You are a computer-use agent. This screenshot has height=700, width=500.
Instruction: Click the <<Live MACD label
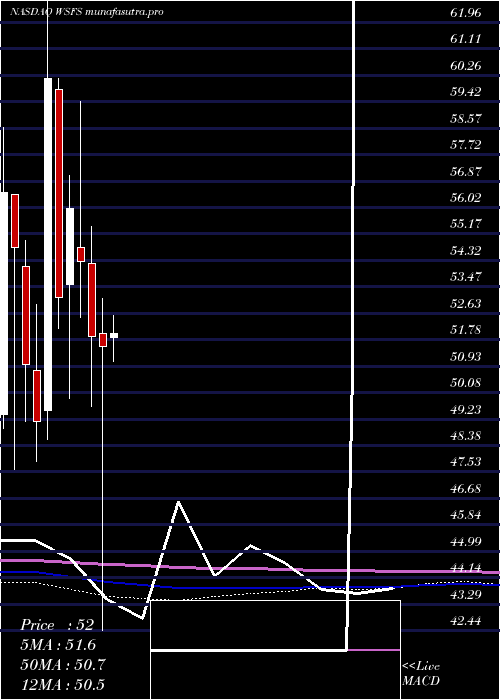click(x=421, y=674)
